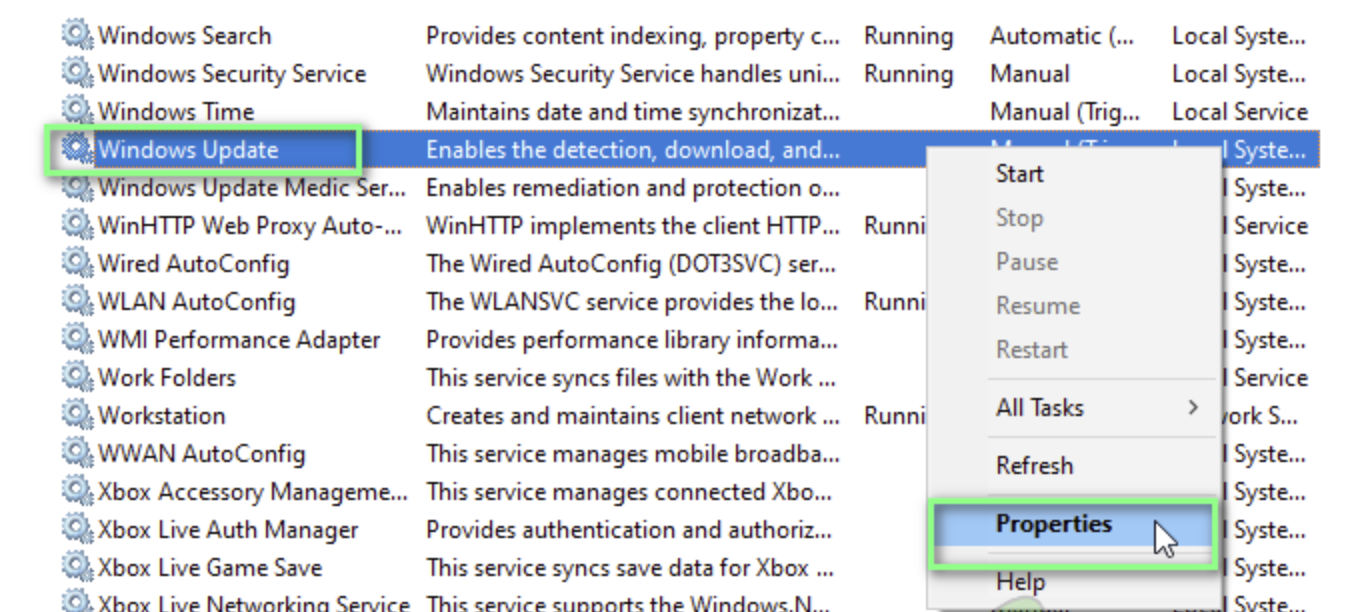Click the 'Automatic (...' startup type cell
Viewport: 1350px width, 612px height.
(x=1062, y=37)
